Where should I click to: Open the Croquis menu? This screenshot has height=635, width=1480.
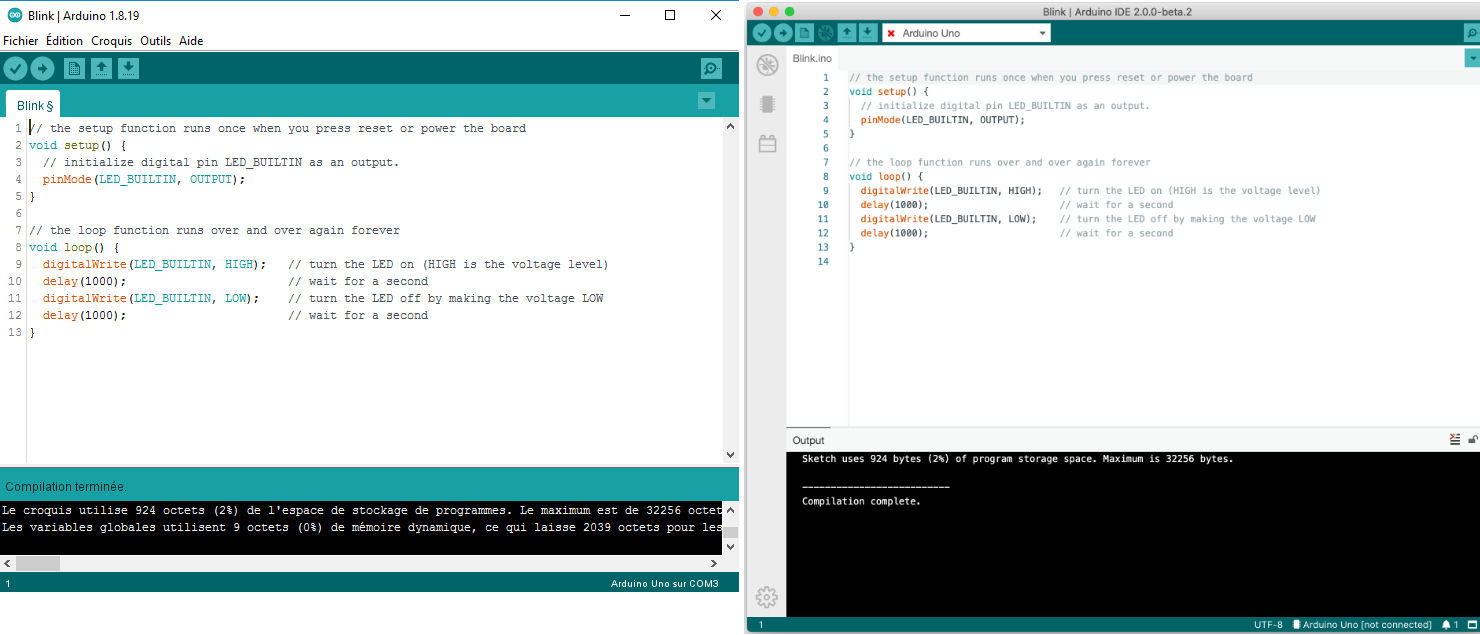pyautogui.click(x=111, y=41)
